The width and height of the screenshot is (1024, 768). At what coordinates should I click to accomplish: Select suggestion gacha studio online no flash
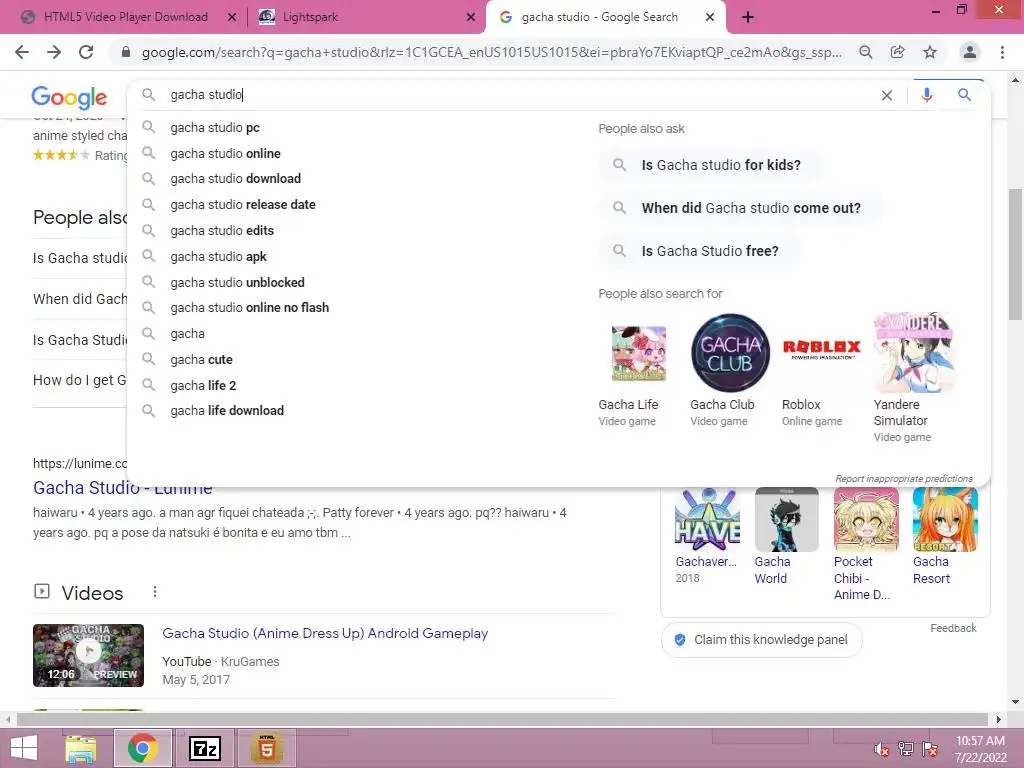(x=249, y=308)
